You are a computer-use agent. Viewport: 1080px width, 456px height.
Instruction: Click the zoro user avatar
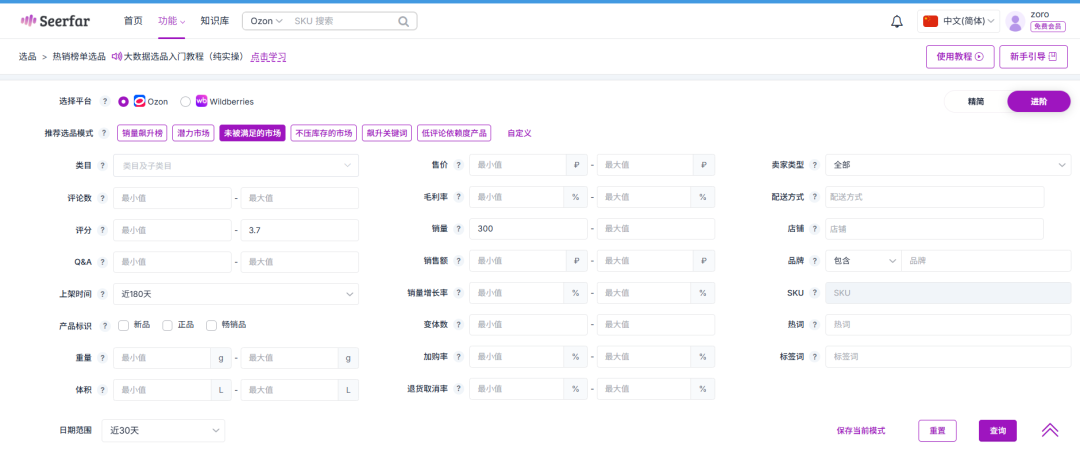pos(1016,21)
